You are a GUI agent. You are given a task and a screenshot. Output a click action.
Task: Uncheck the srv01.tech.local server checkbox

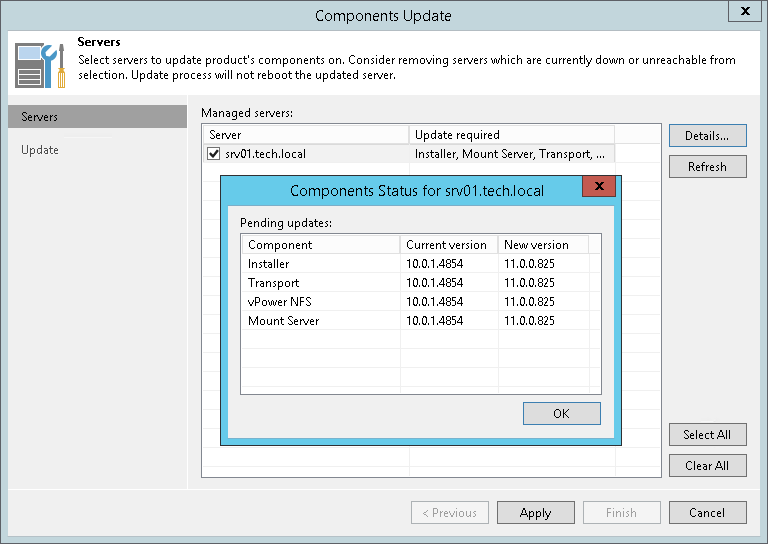click(x=213, y=154)
